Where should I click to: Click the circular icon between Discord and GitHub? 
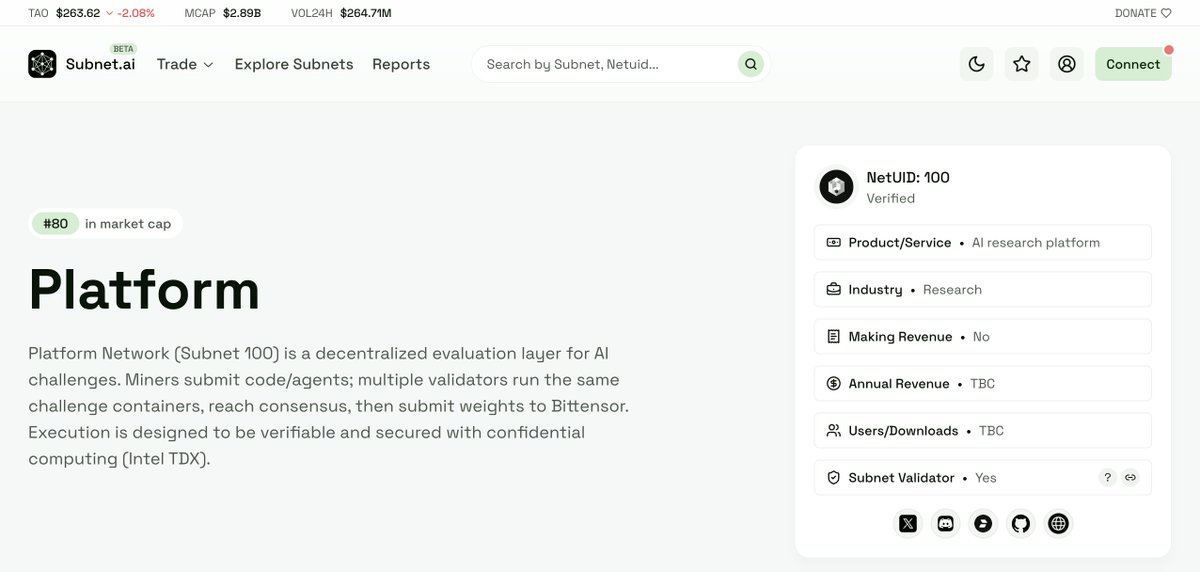[x=983, y=523]
